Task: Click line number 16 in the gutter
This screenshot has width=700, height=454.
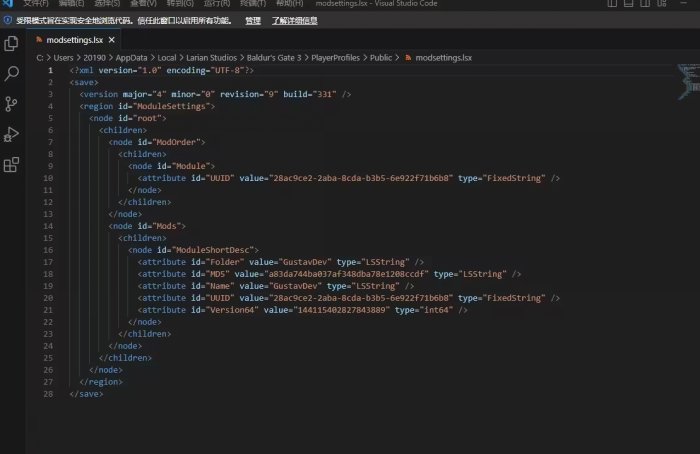Action: [x=49, y=249]
